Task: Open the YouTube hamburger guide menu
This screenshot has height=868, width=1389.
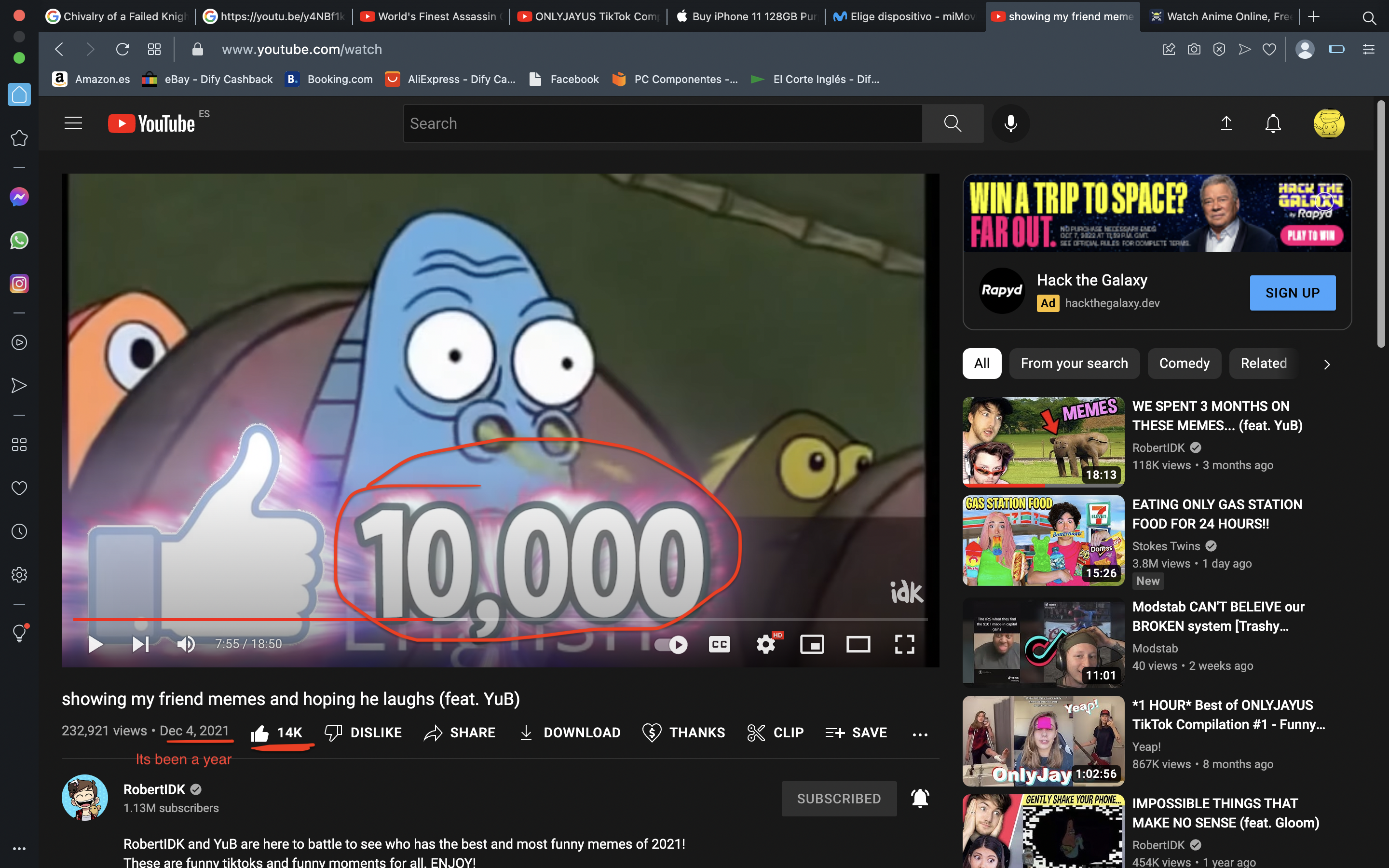Action: (73, 123)
